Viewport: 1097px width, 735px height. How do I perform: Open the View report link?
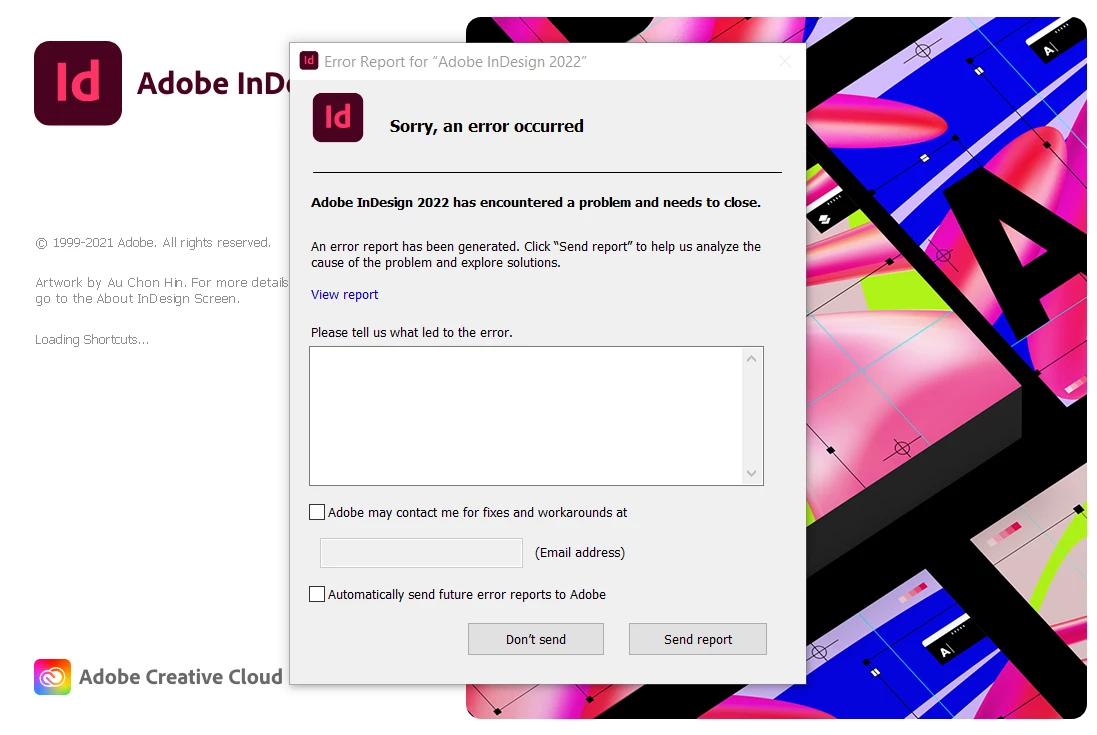pyautogui.click(x=344, y=294)
